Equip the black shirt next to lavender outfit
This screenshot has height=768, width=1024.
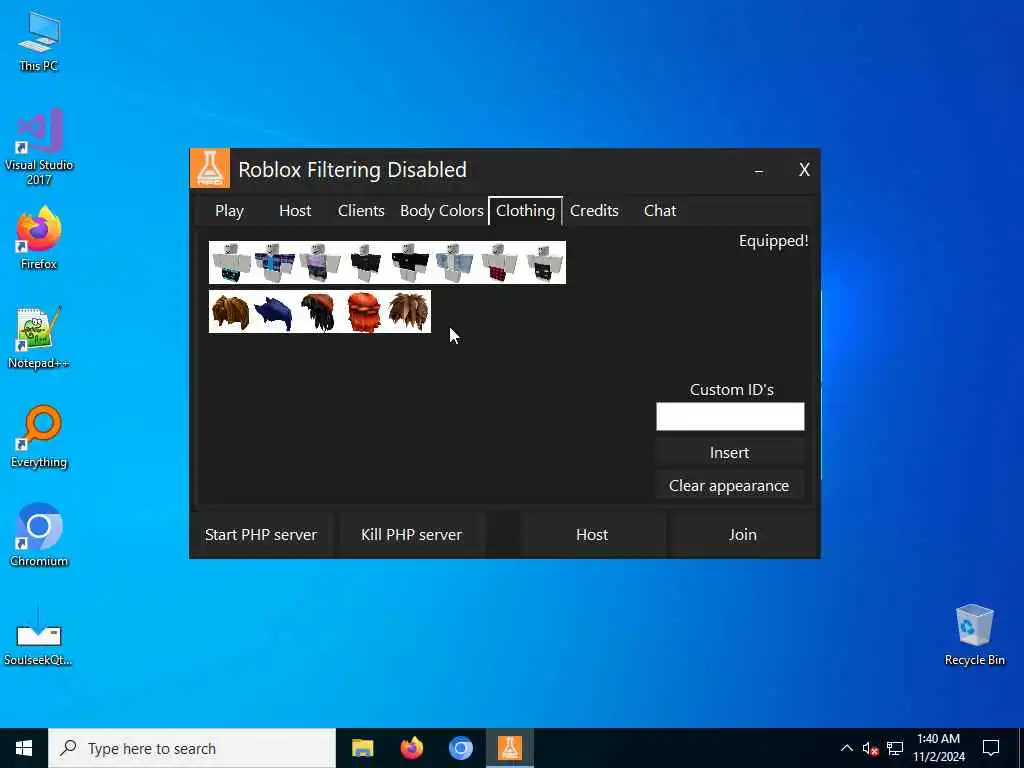click(365, 263)
